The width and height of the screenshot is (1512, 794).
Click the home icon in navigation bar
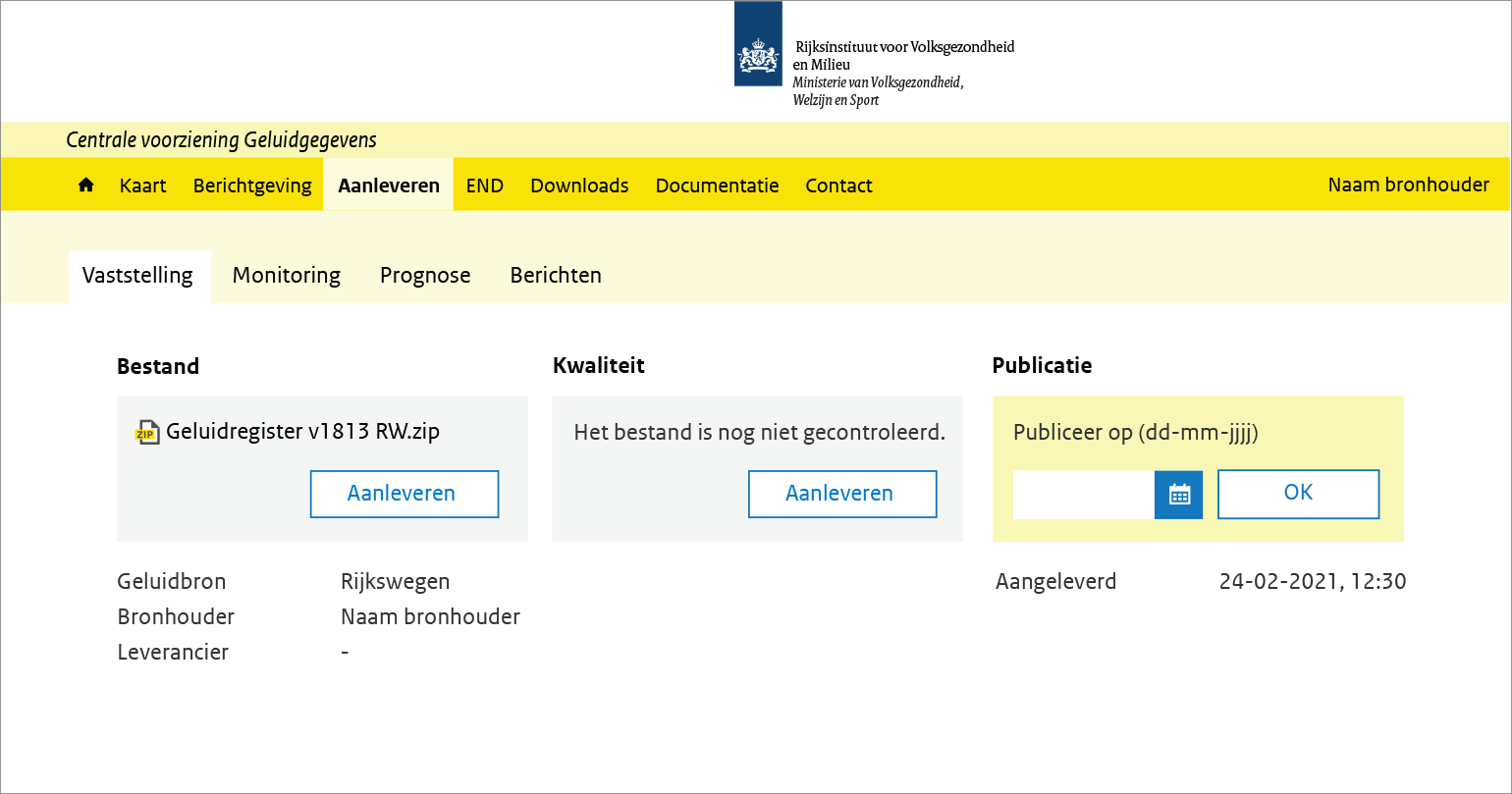pos(86,185)
